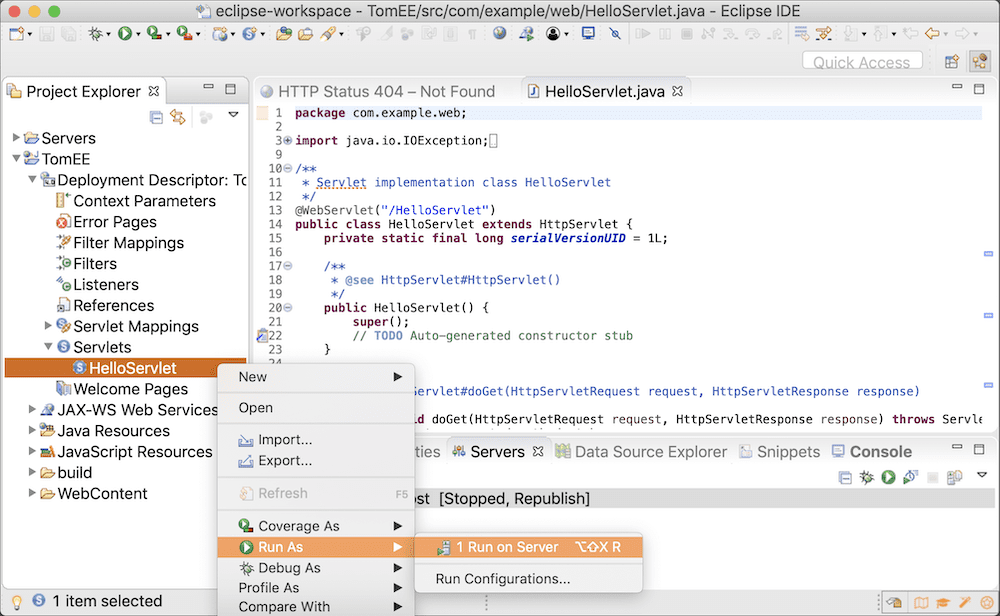Viewport: 1000px width, 616px height.
Task: Open the web browser globe icon
Action: [x=500, y=34]
